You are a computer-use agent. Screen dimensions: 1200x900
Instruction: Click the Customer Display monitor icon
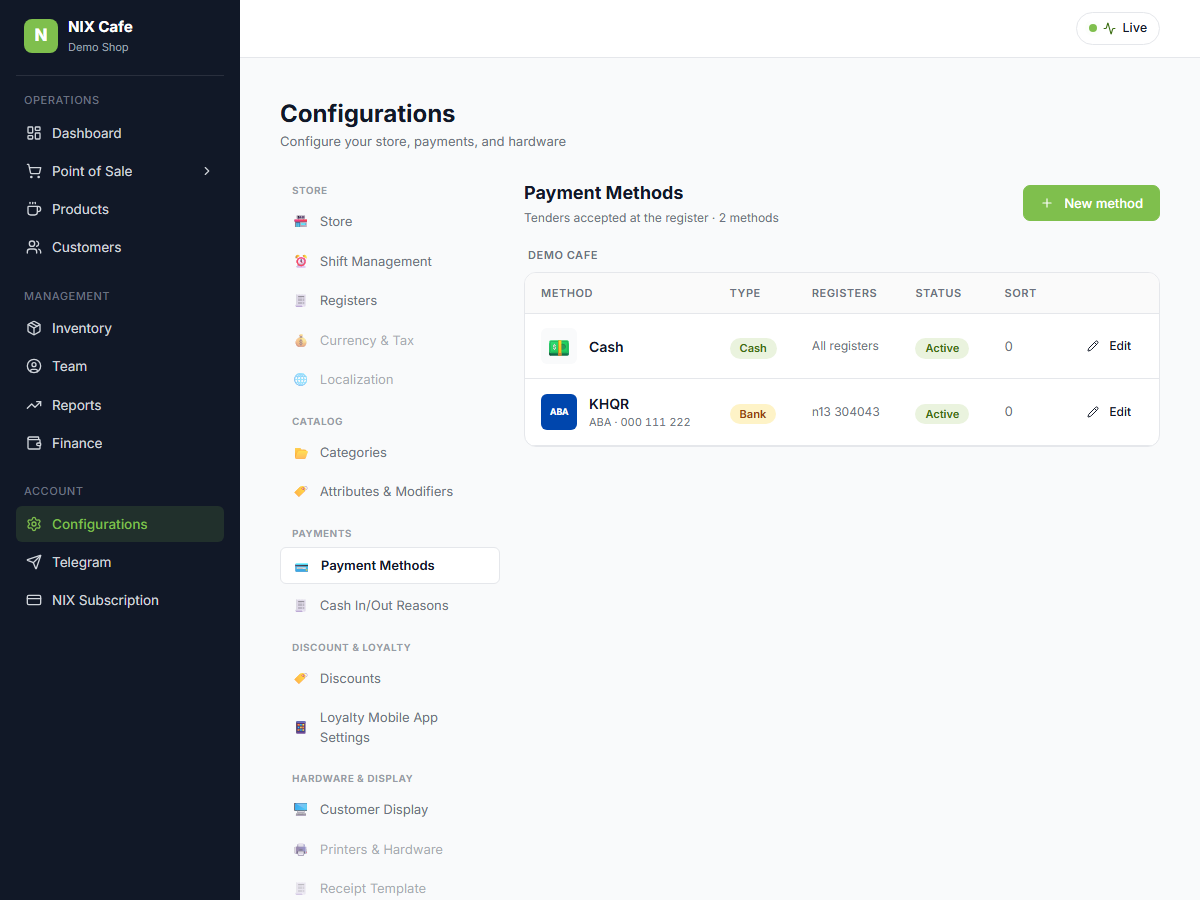tap(301, 809)
